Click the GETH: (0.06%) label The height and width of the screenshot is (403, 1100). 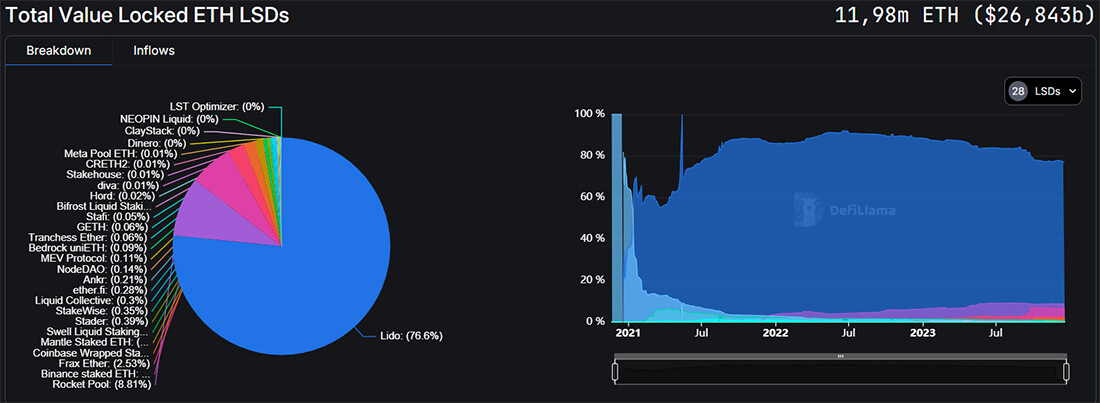[111, 227]
